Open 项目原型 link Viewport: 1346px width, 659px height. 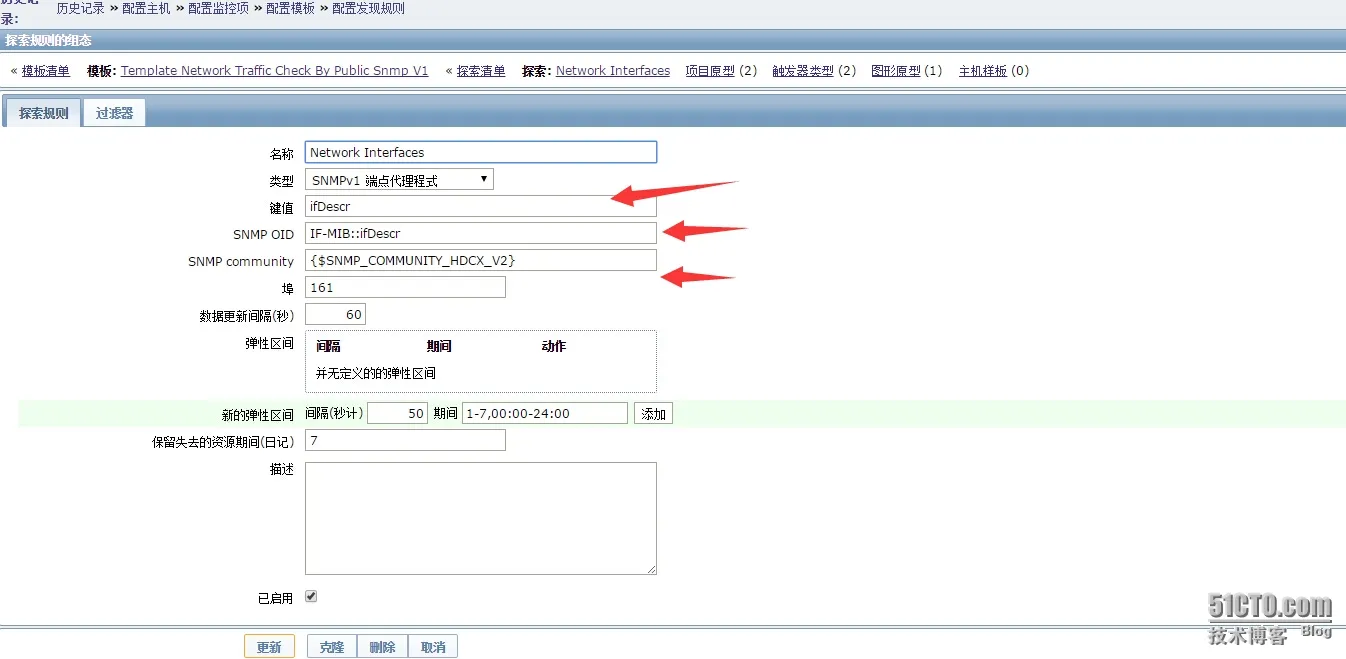tap(710, 71)
